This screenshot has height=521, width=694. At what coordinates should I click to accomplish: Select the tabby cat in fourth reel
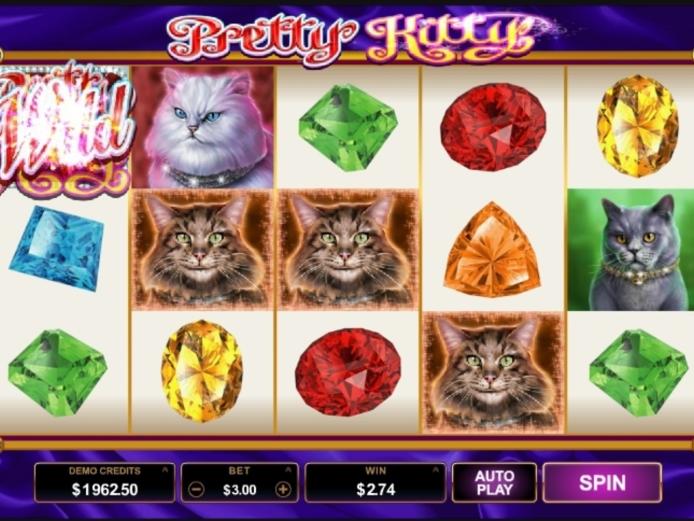[494, 373]
